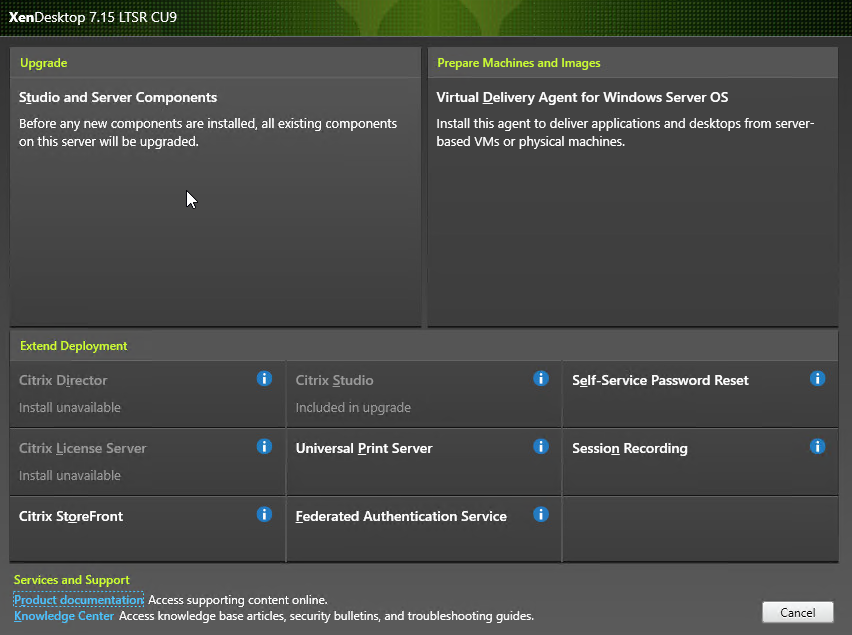Screen dimensions: 852x635
Task: Select the Citrix Studio included-in-upgrade tile
Action: pyautogui.click(x=424, y=394)
